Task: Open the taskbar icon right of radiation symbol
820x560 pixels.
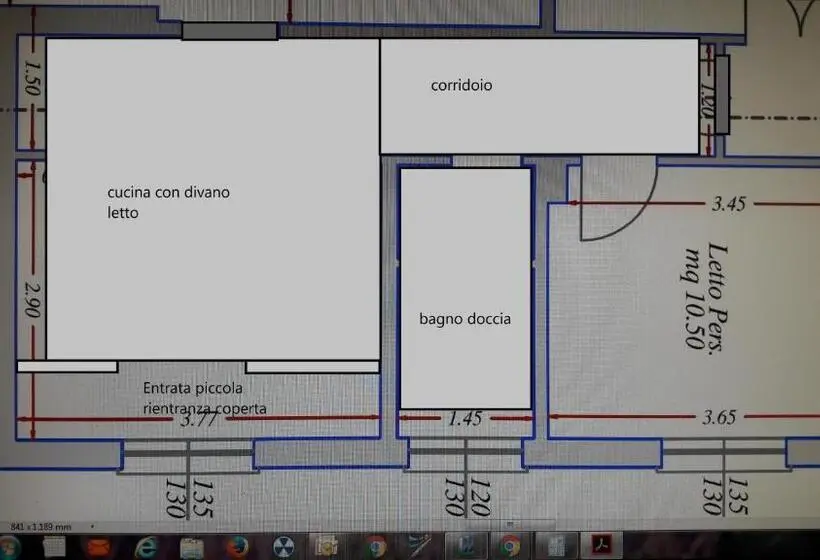Action: click(328, 547)
